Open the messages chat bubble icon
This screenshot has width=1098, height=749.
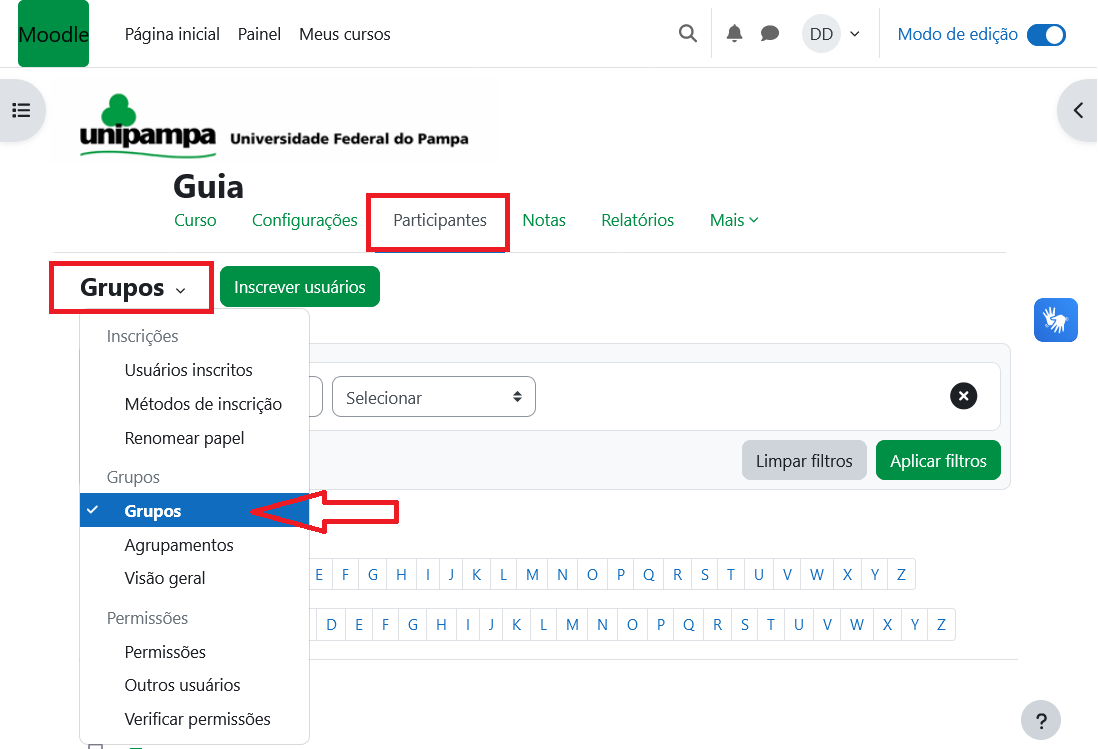point(769,34)
